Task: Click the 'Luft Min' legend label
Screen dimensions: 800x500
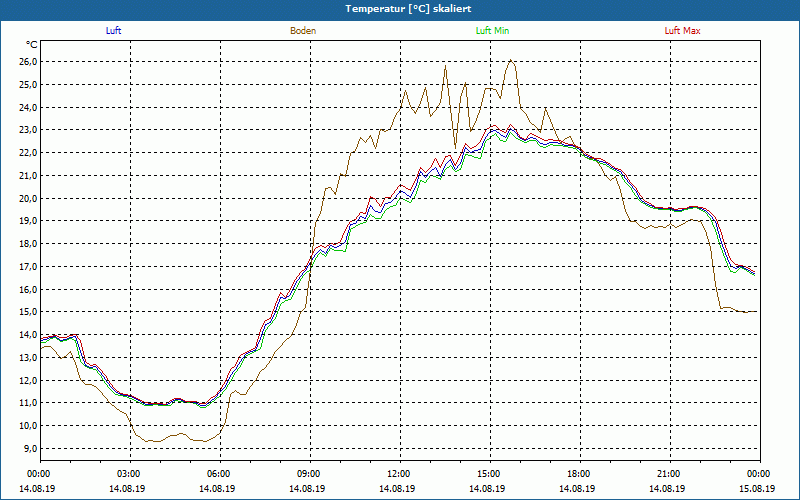Action: (x=492, y=31)
